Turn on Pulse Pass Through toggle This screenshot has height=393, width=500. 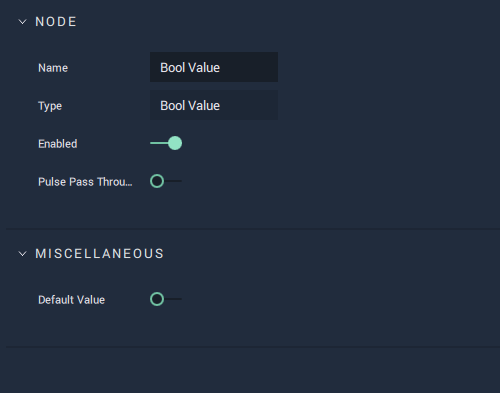tap(166, 181)
